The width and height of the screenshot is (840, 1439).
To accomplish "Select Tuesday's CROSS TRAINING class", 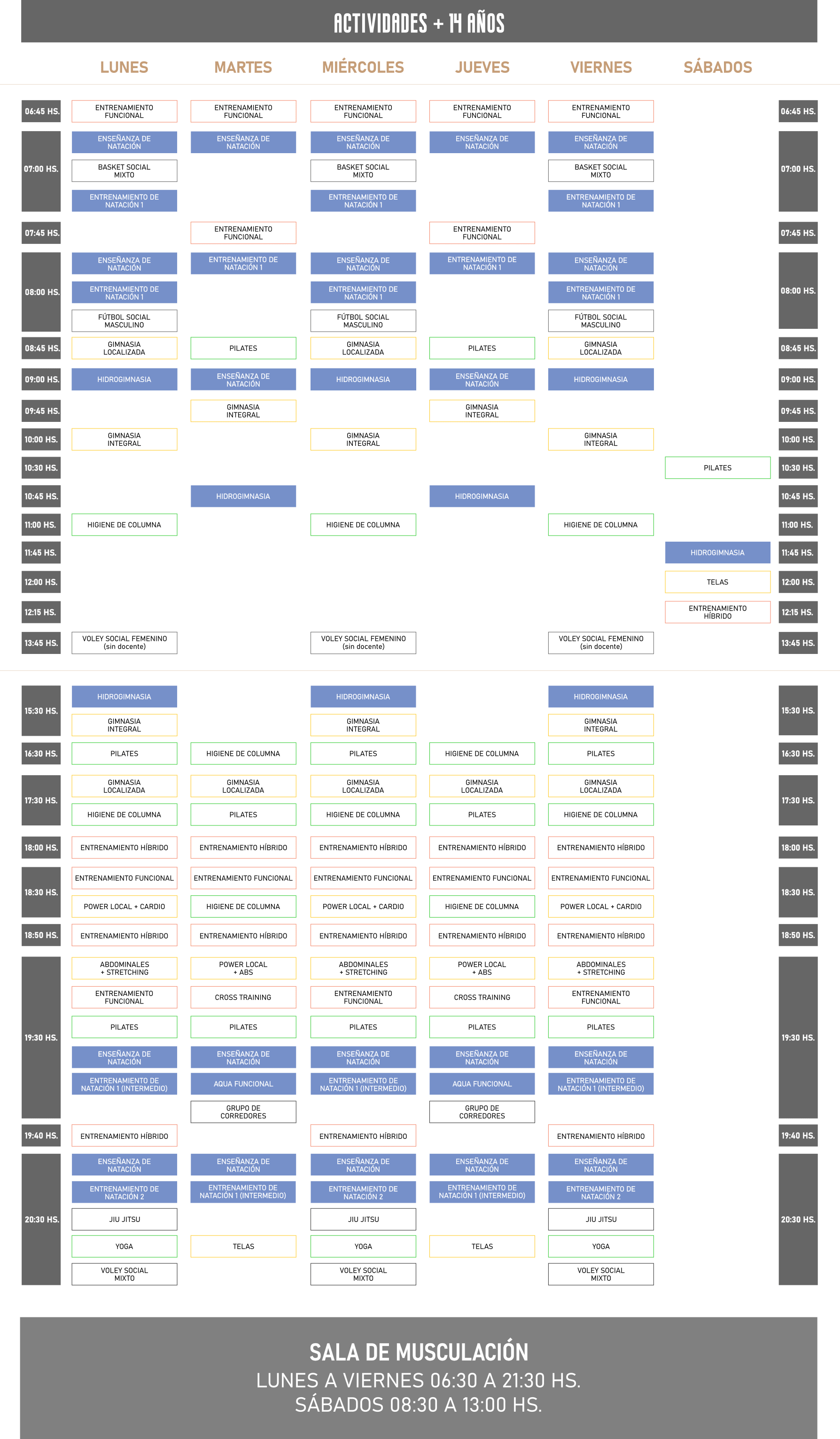I will tap(243, 997).
